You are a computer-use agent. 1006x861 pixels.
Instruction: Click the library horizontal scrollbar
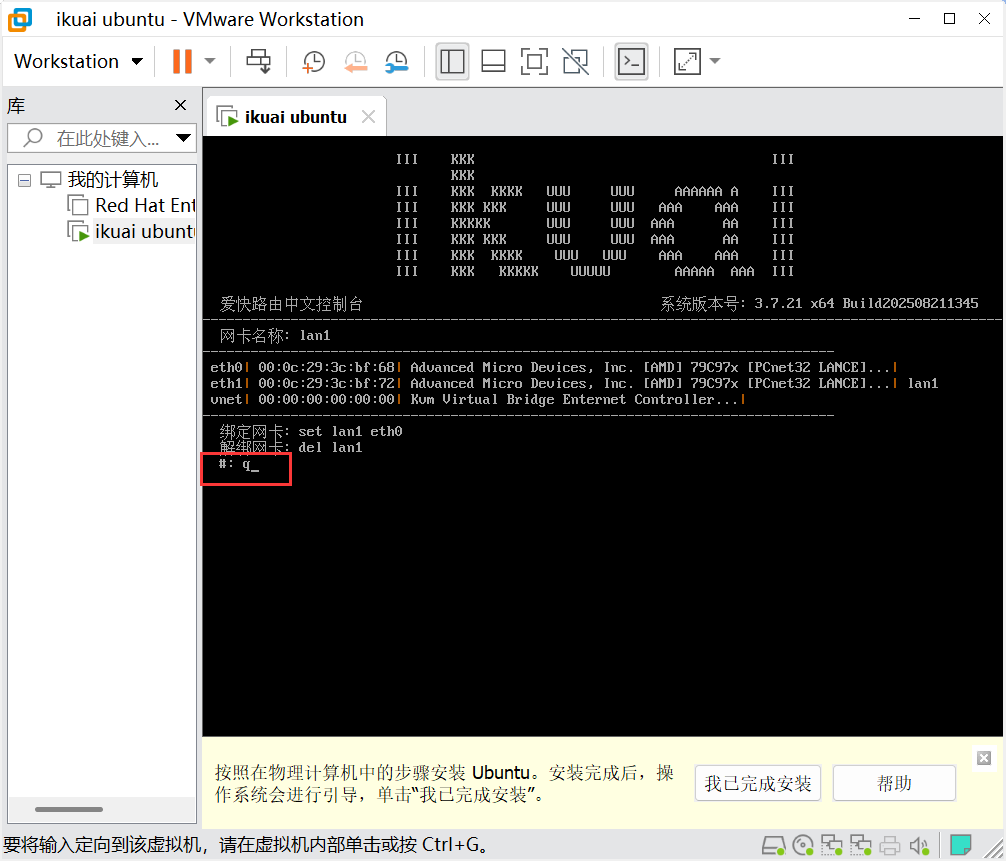[x=69, y=809]
